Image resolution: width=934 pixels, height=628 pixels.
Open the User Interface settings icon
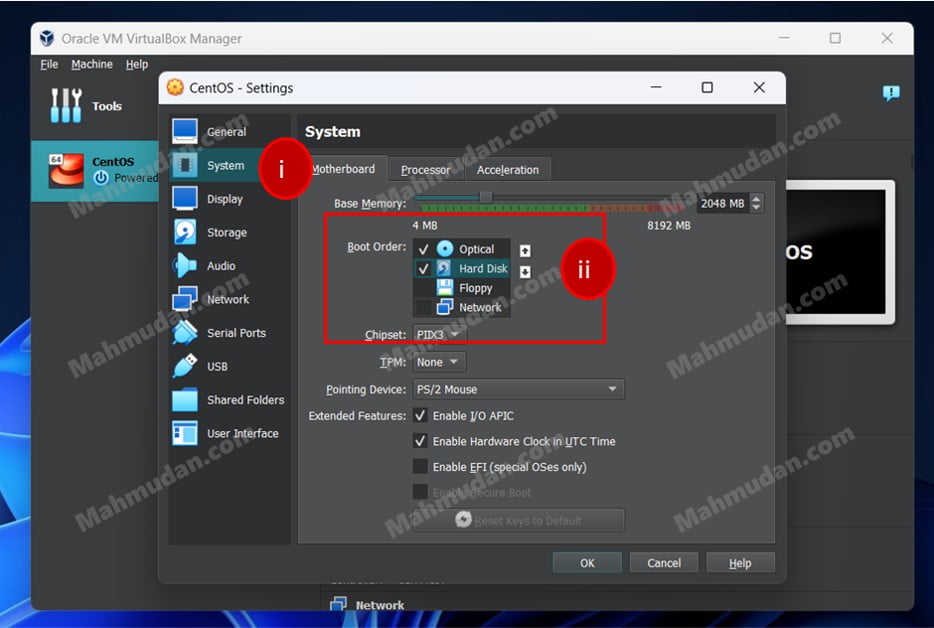click(185, 433)
